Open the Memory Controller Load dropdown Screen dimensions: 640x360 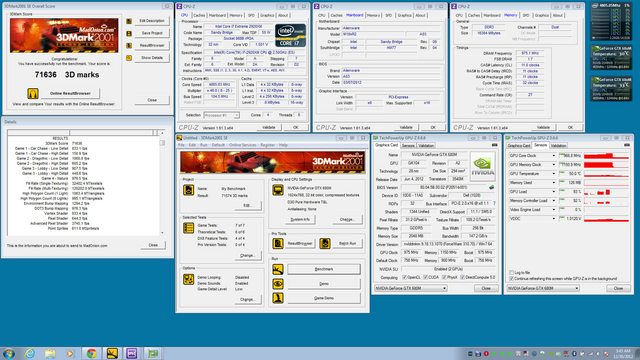553,201
